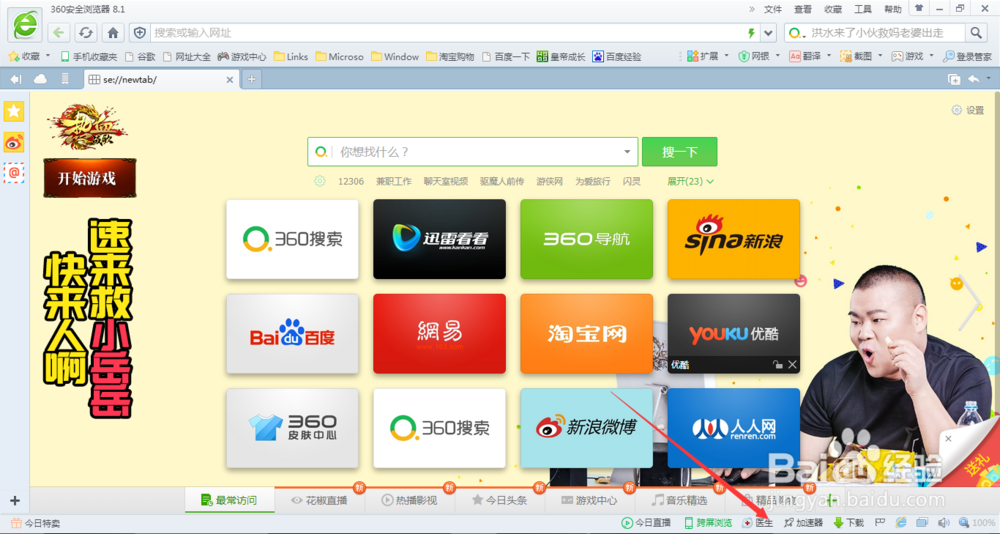Open the 兼职工作 hot word link
This screenshot has height=534, width=1000.
393,181
